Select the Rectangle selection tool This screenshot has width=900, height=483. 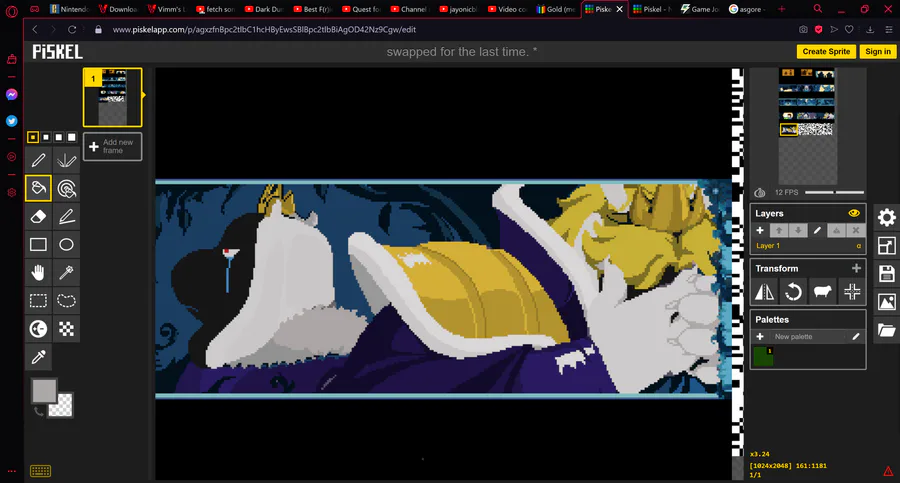[38, 301]
